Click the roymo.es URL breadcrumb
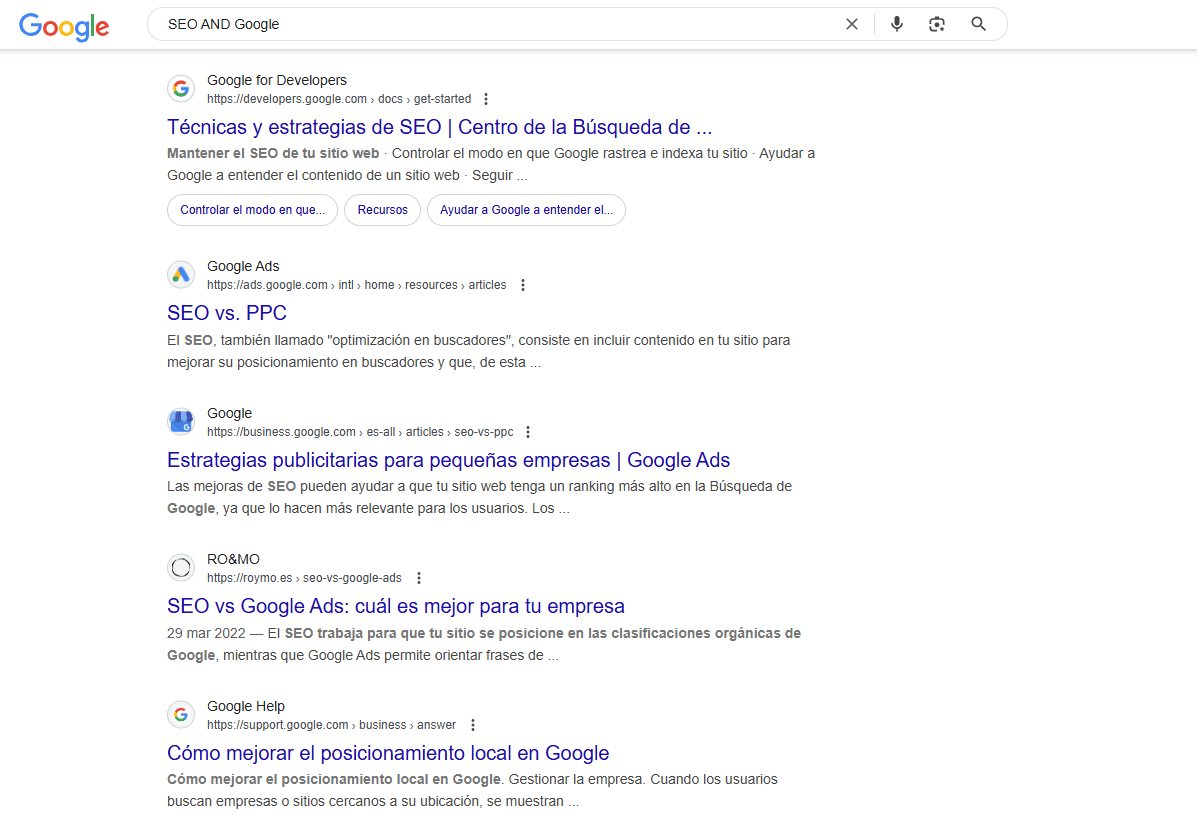 click(x=304, y=578)
